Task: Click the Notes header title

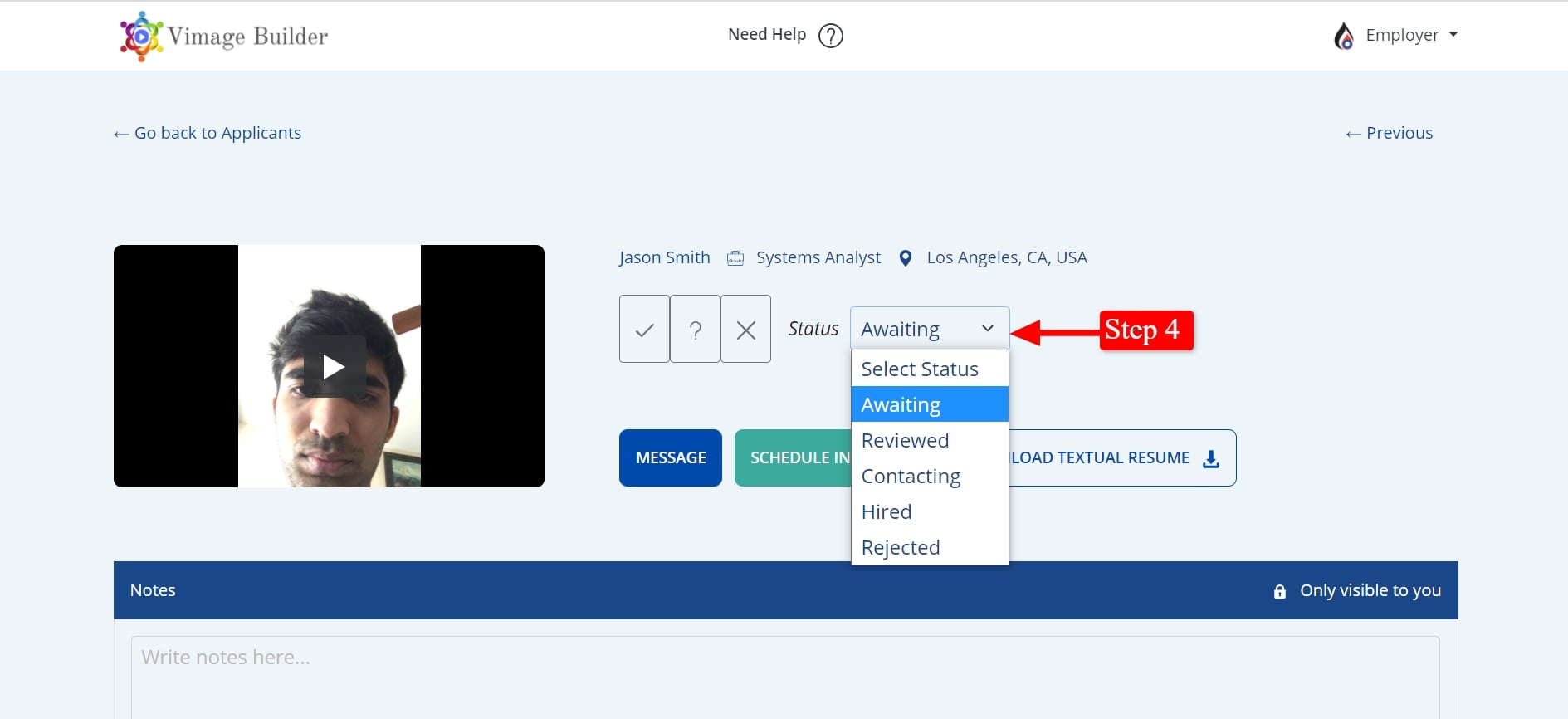Action: pyautogui.click(x=153, y=590)
